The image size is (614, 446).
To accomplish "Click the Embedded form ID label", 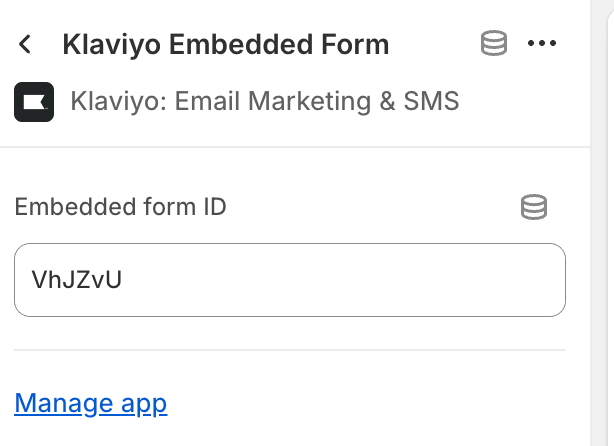I will [x=120, y=207].
